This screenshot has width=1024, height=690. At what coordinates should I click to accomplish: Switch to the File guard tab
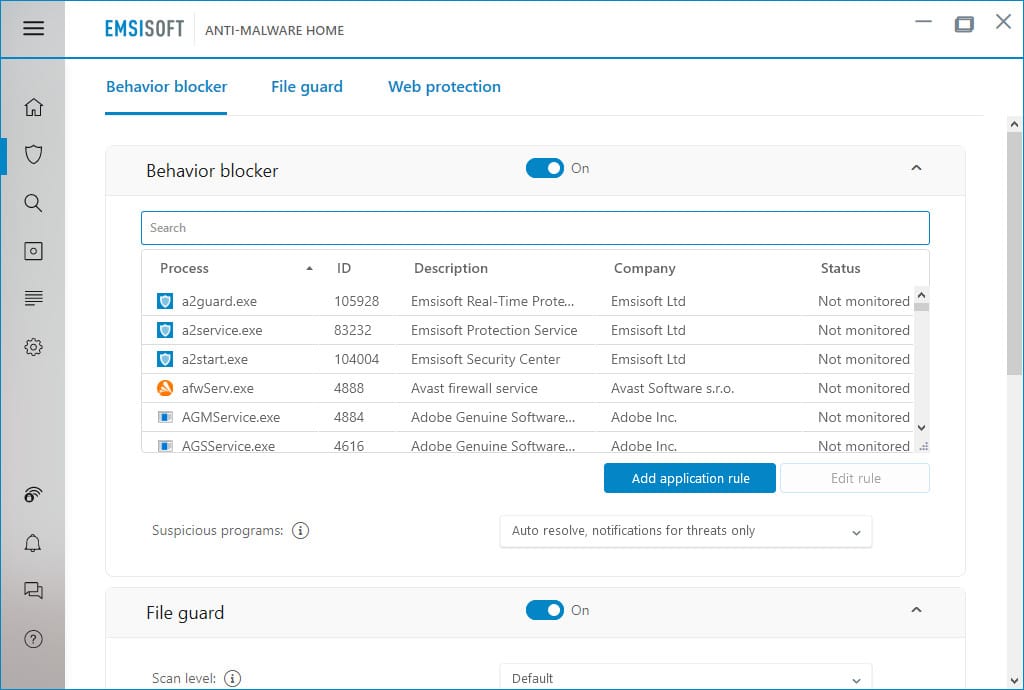(307, 87)
